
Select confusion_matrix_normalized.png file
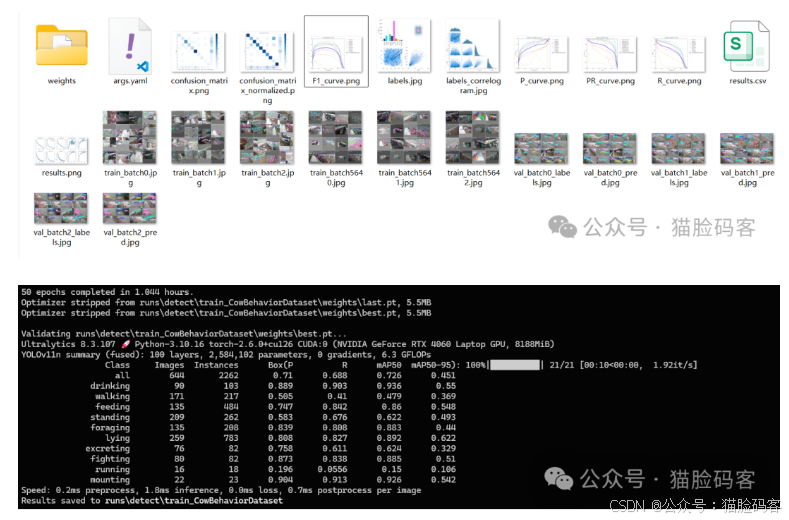pos(267,51)
